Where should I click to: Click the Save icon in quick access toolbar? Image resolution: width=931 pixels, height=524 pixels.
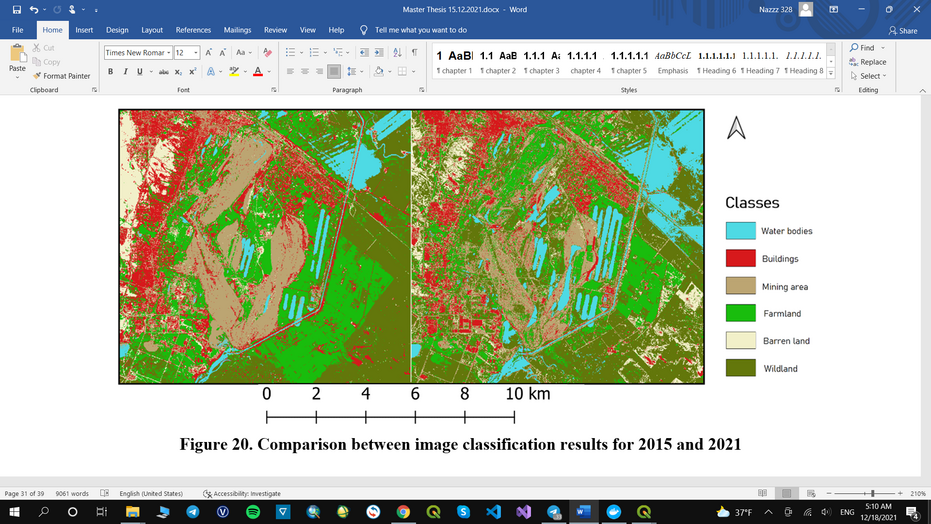click(17, 10)
